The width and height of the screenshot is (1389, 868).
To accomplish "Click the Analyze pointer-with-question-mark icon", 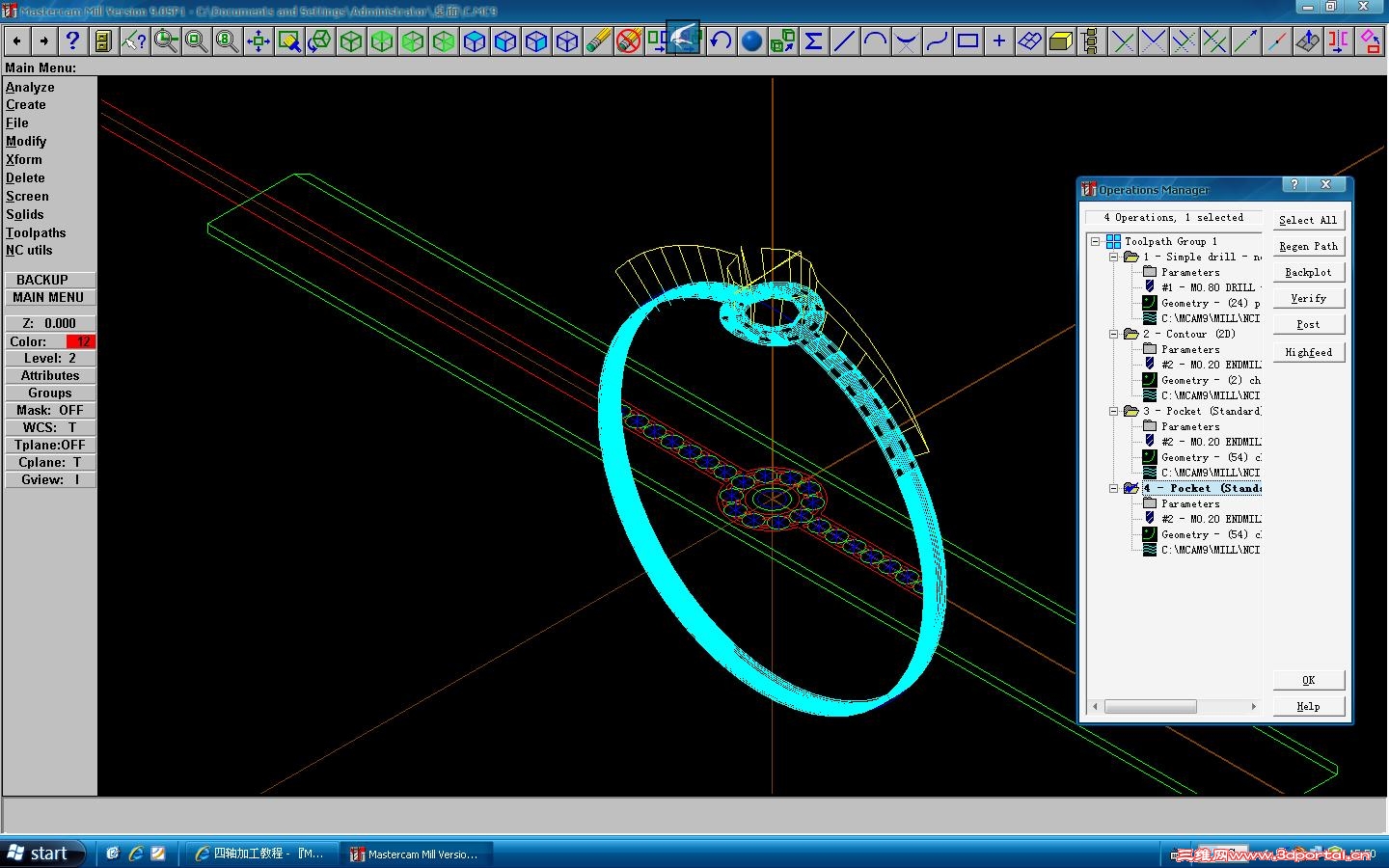I will (x=134, y=41).
